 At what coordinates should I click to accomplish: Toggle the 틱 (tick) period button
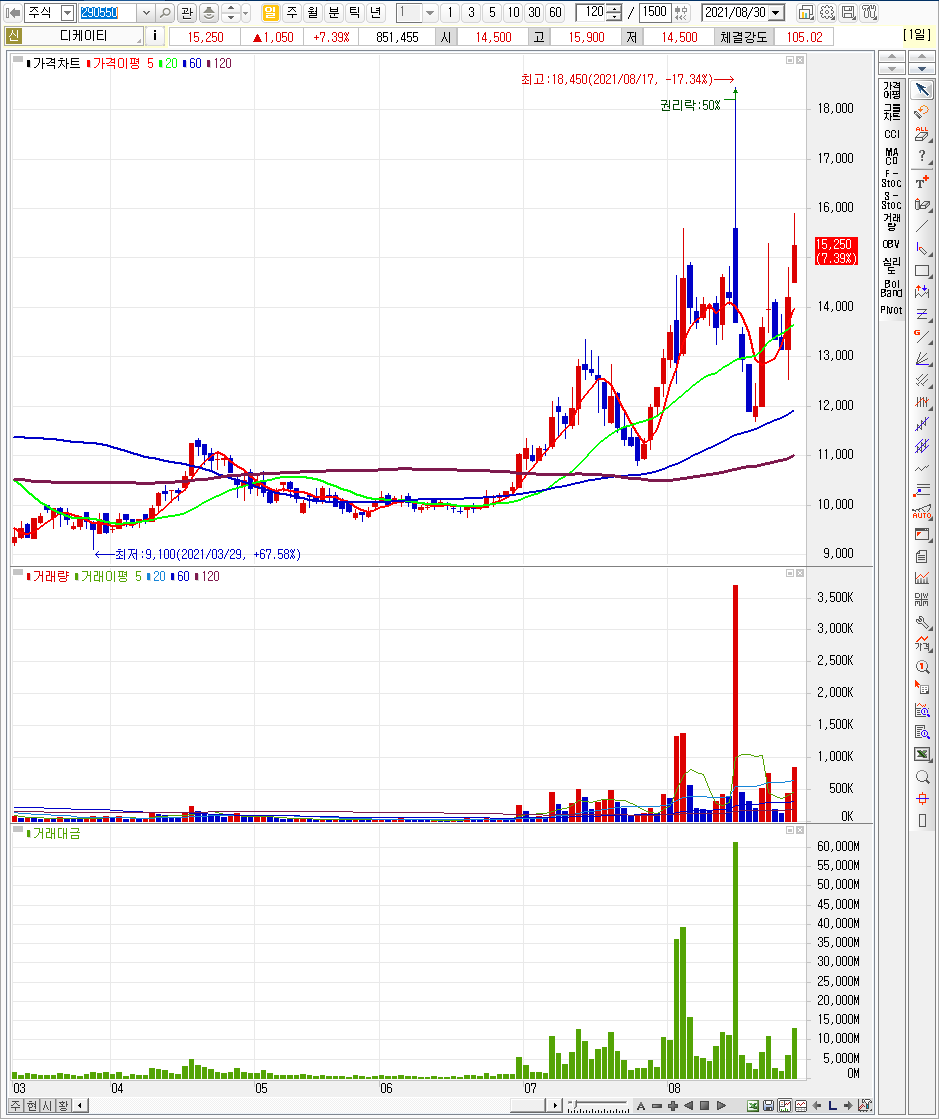click(x=355, y=12)
